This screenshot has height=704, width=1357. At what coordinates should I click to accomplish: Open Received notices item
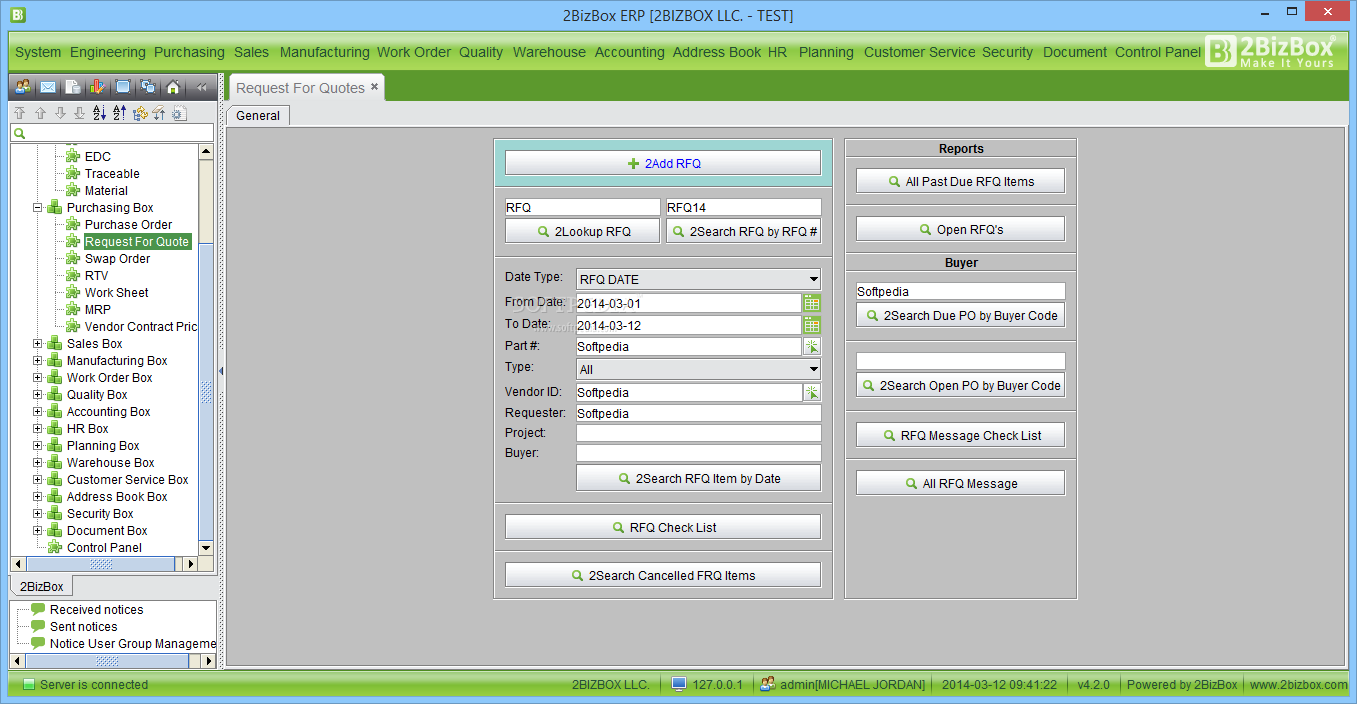tap(96, 610)
